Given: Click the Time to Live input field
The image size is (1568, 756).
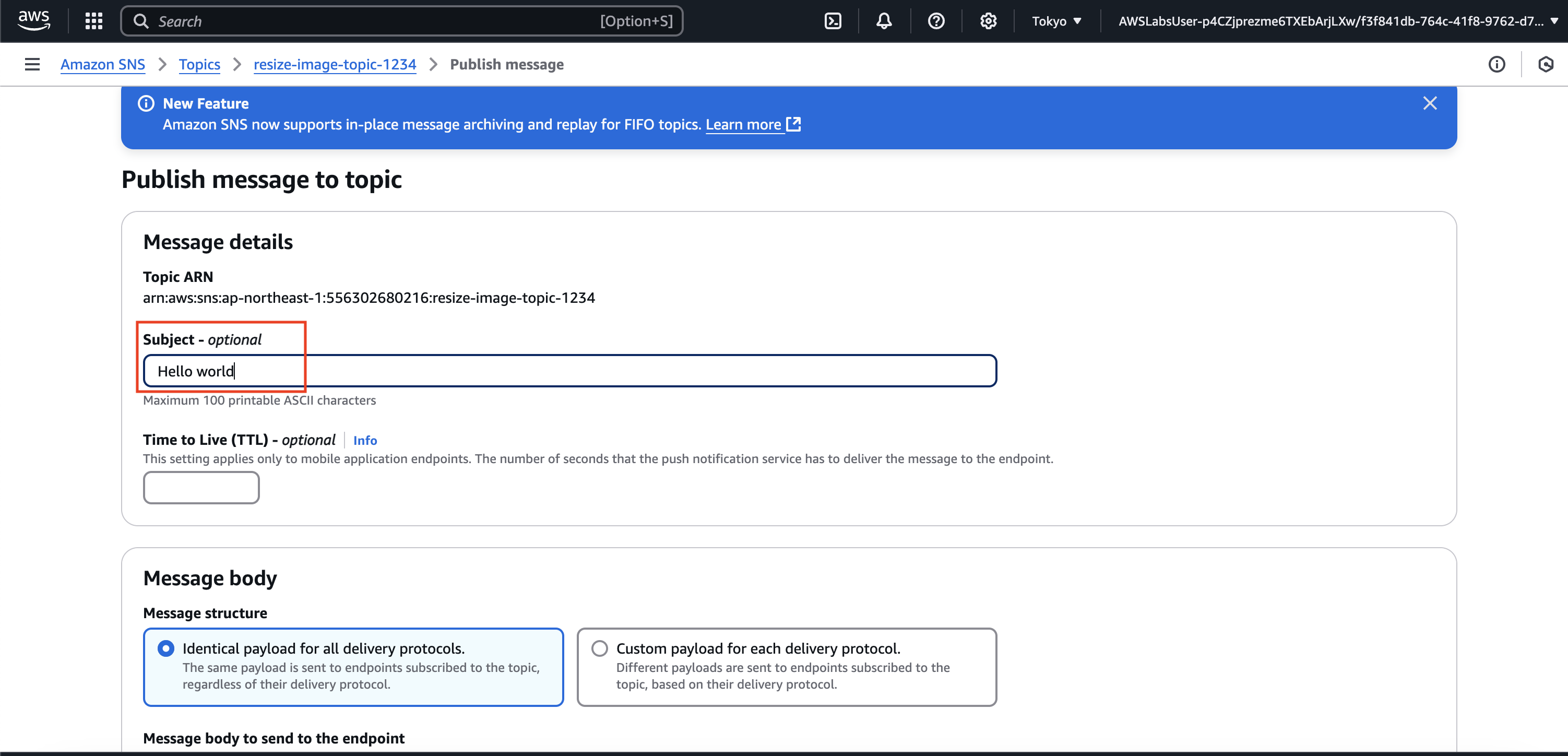Looking at the screenshot, I should coord(201,488).
